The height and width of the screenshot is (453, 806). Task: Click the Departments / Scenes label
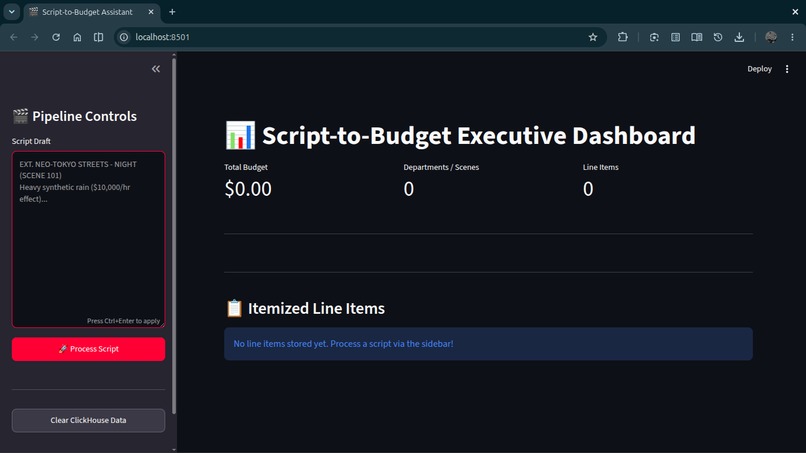point(441,167)
